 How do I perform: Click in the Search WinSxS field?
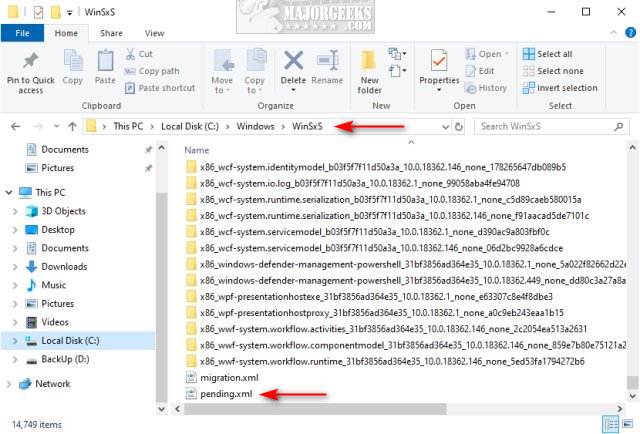pyautogui.click(x=551, y=127)
